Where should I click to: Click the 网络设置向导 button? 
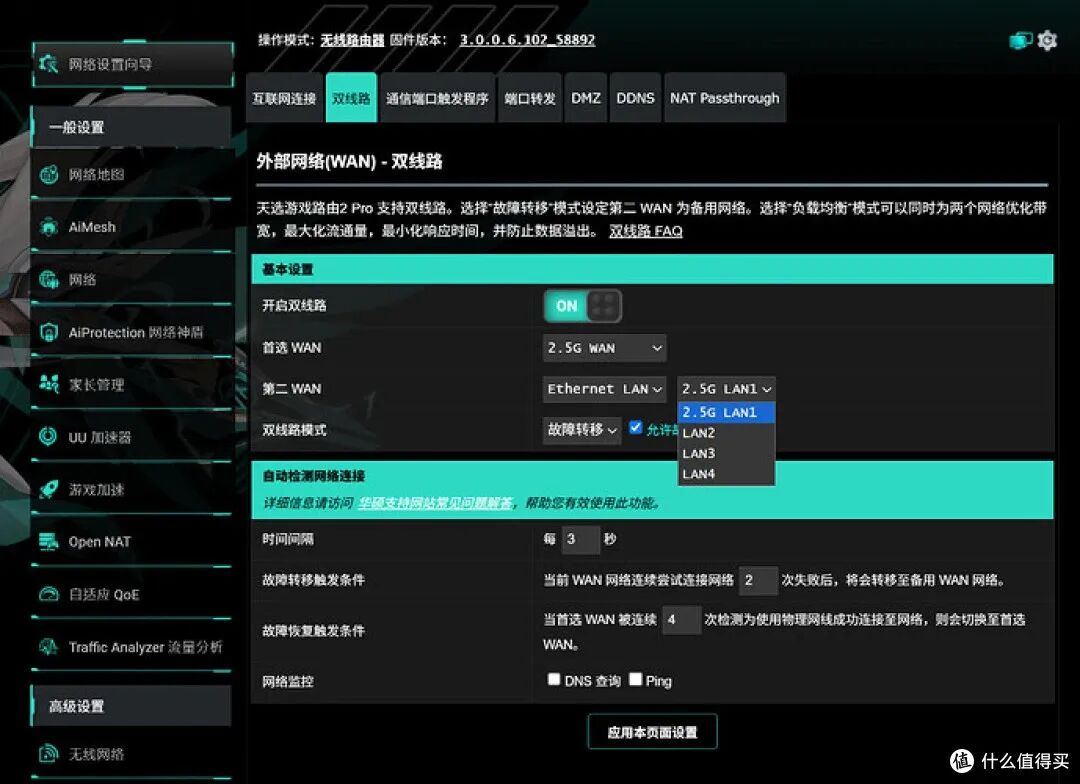coord(133,64)
